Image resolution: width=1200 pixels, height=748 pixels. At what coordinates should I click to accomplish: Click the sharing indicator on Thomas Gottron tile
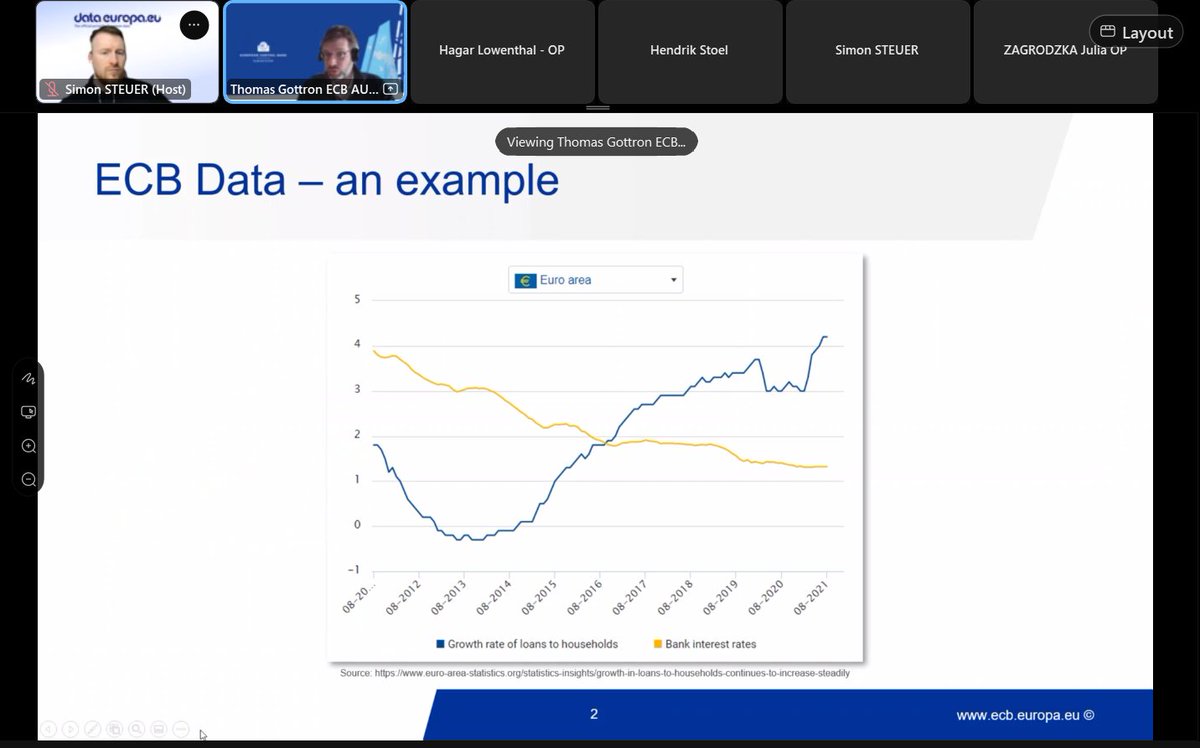pyautogui.click(x=390, y=89)
